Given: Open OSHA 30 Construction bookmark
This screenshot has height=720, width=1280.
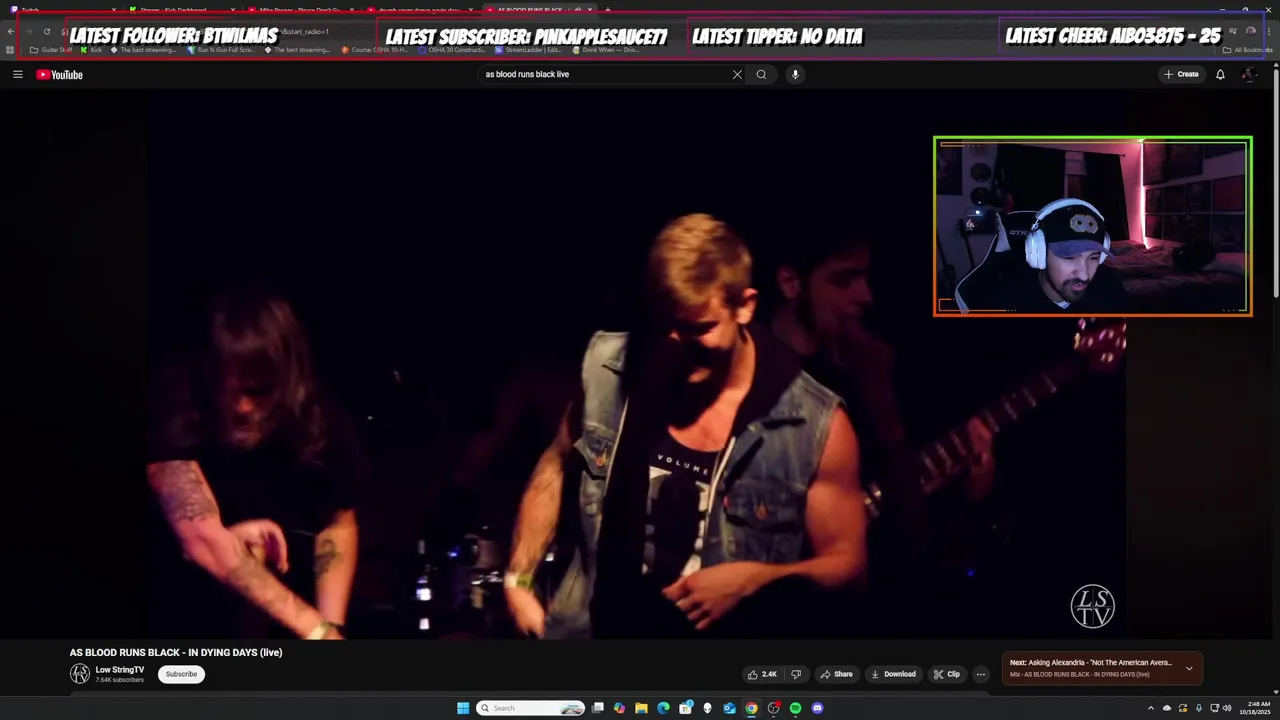Looking at the screenshot, I should (452, 50).
